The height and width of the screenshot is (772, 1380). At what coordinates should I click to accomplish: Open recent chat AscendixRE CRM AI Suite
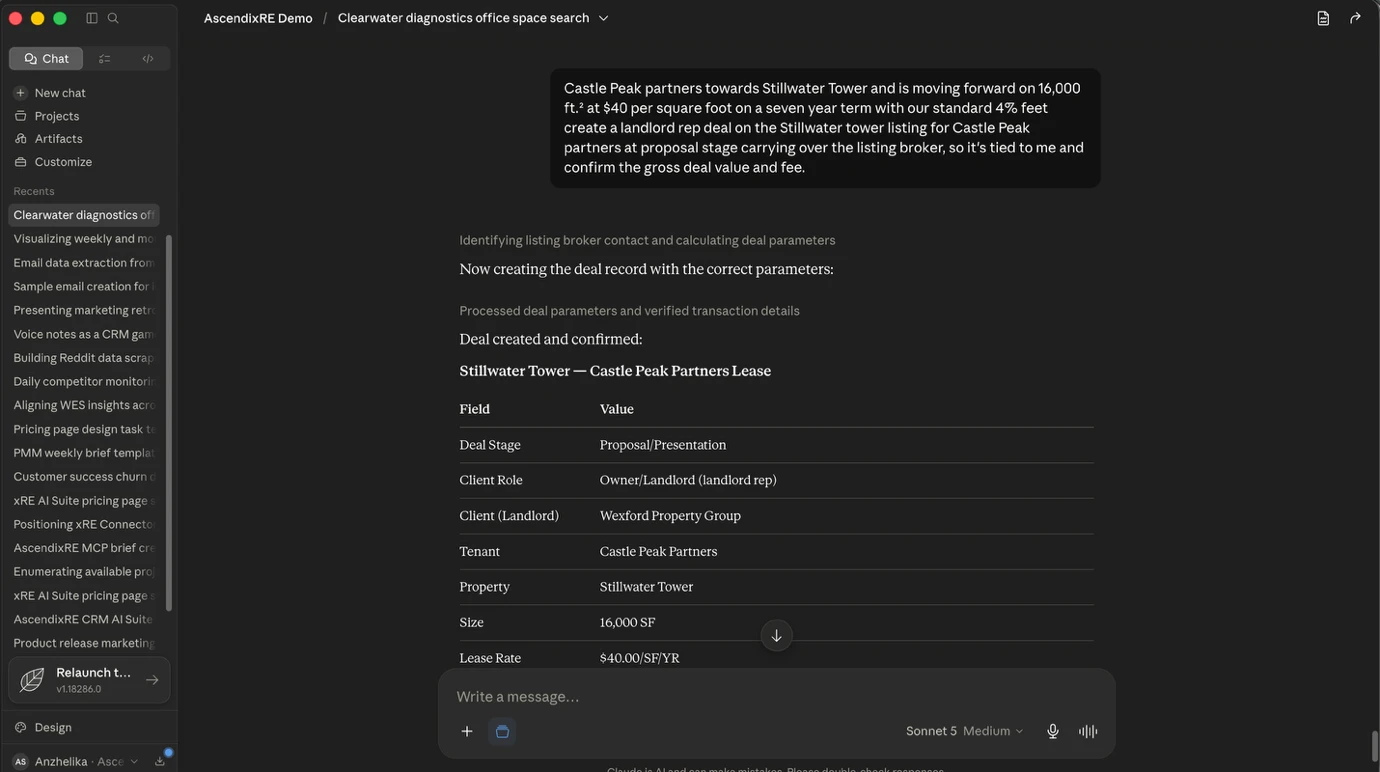tap(84, 619)
